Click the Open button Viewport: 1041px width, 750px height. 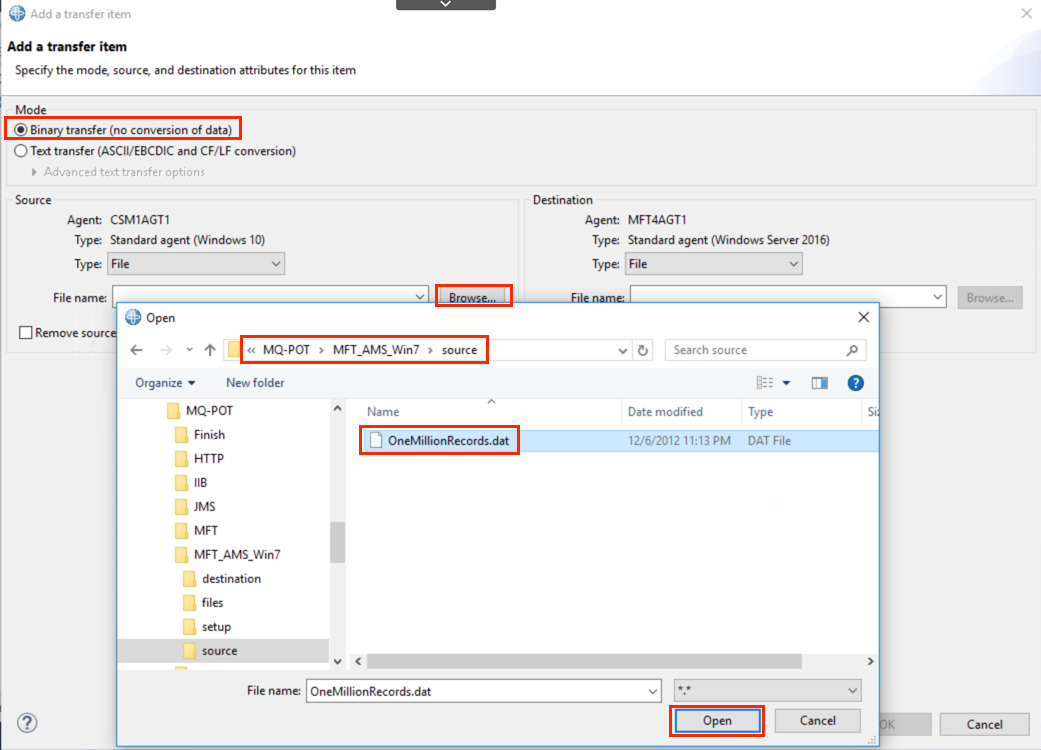[x=717, y=720]
